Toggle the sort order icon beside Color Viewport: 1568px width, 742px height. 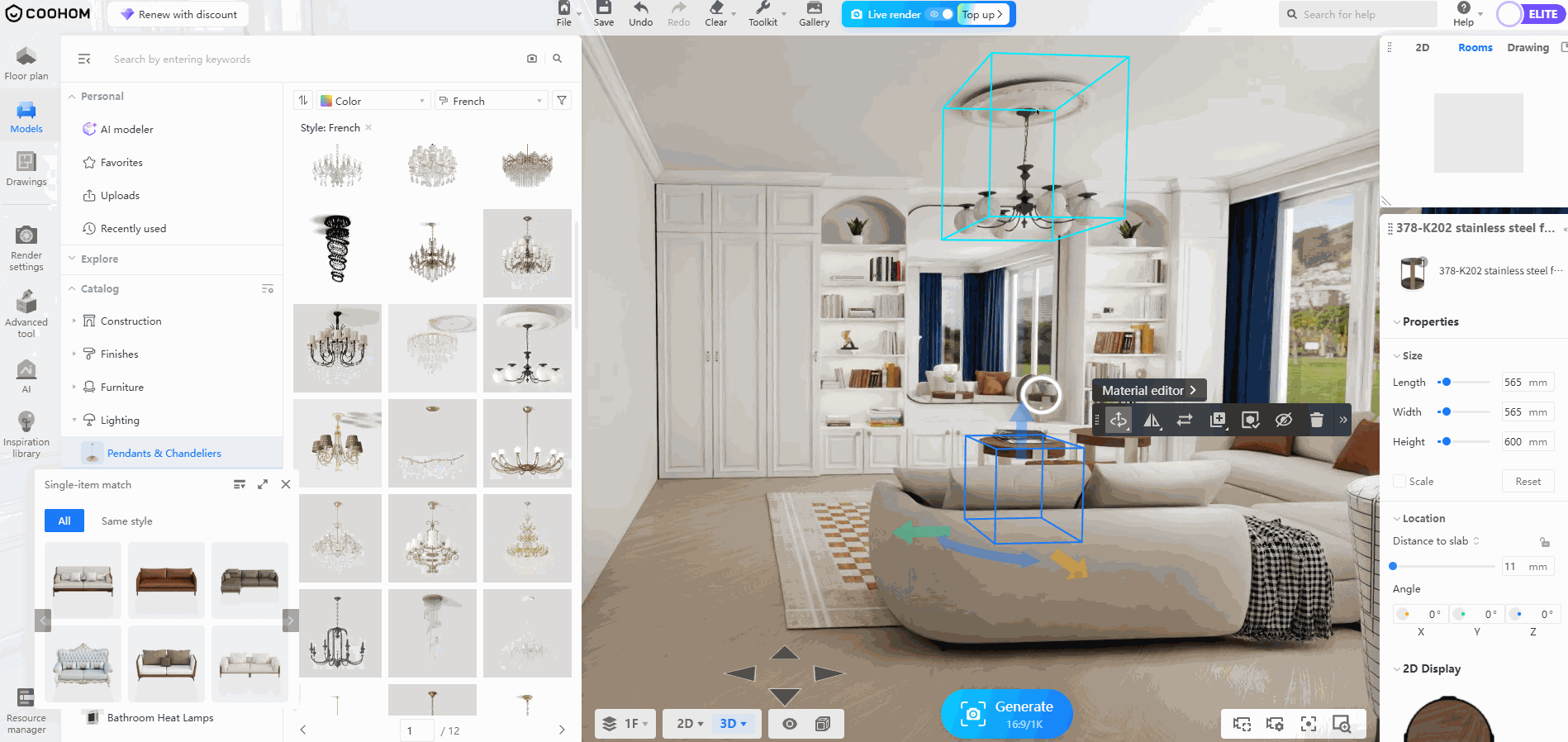(303, 101)
